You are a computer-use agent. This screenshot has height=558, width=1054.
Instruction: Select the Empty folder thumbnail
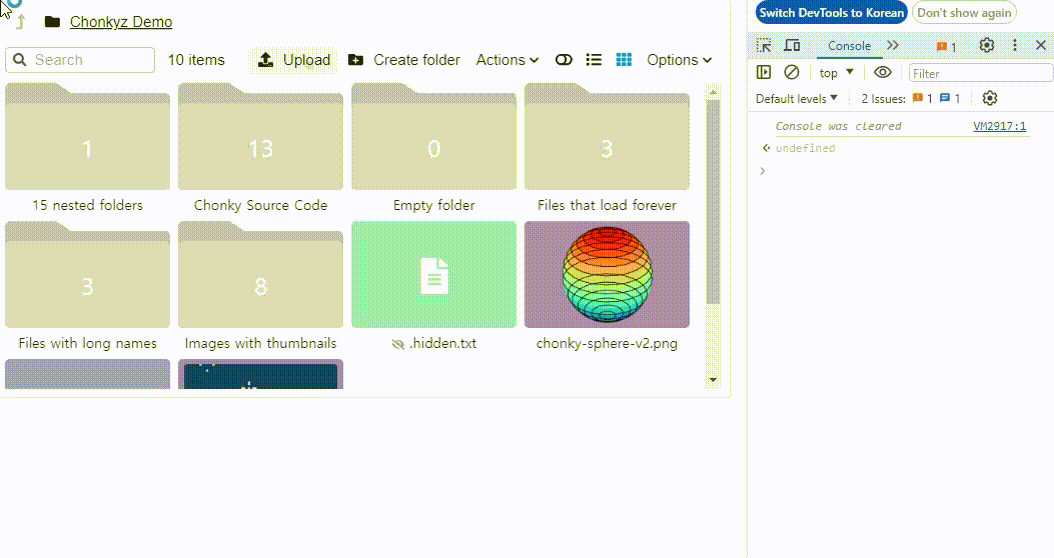tap(434, 136)
